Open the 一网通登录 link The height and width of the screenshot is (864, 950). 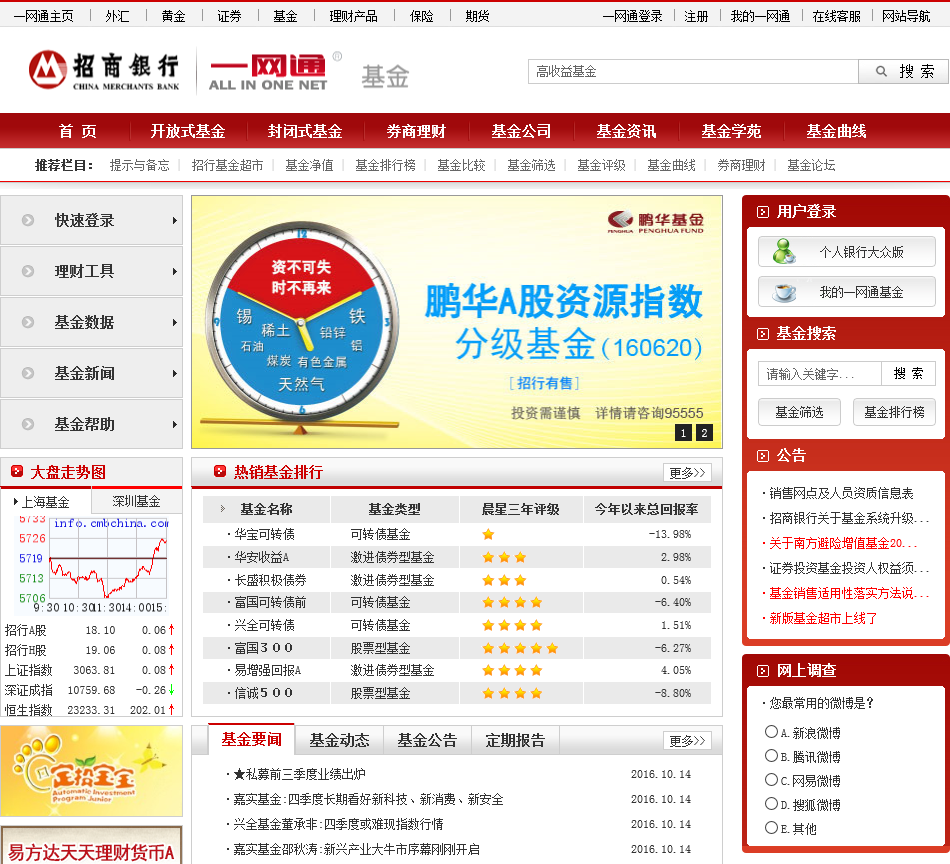click(x=633, y=16)
